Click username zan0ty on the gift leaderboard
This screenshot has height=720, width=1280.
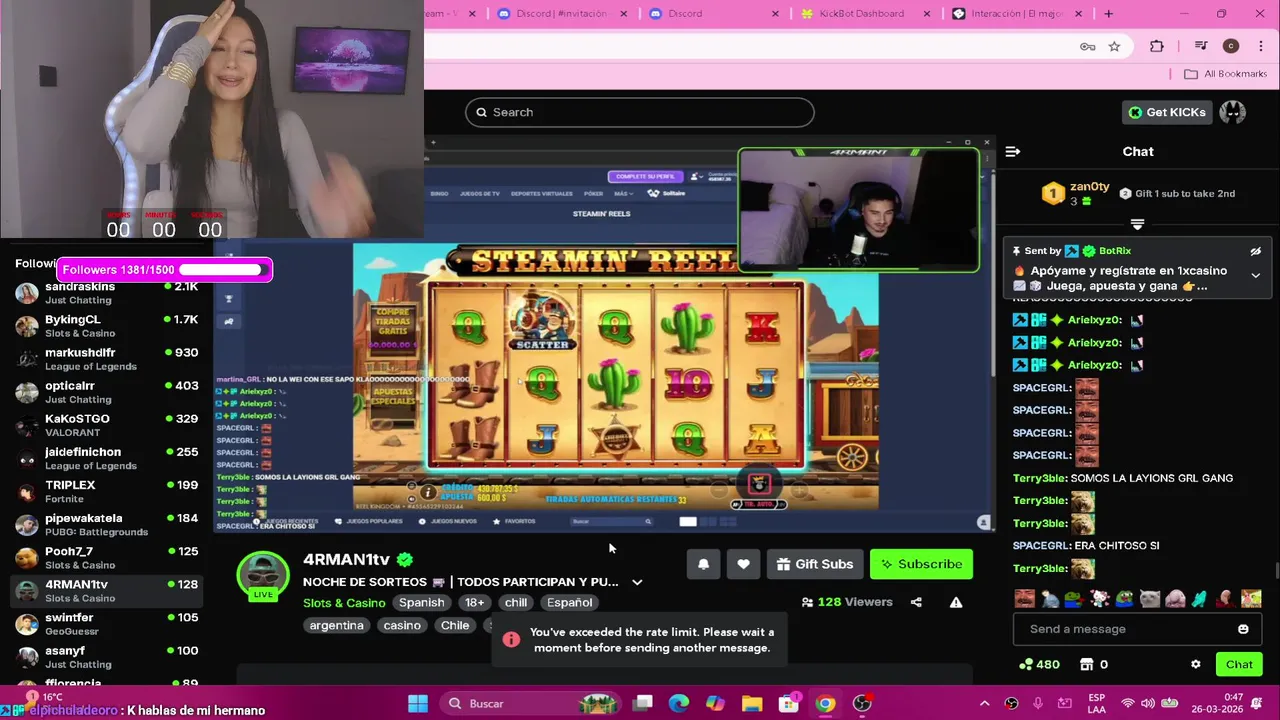coord(1089,187)
